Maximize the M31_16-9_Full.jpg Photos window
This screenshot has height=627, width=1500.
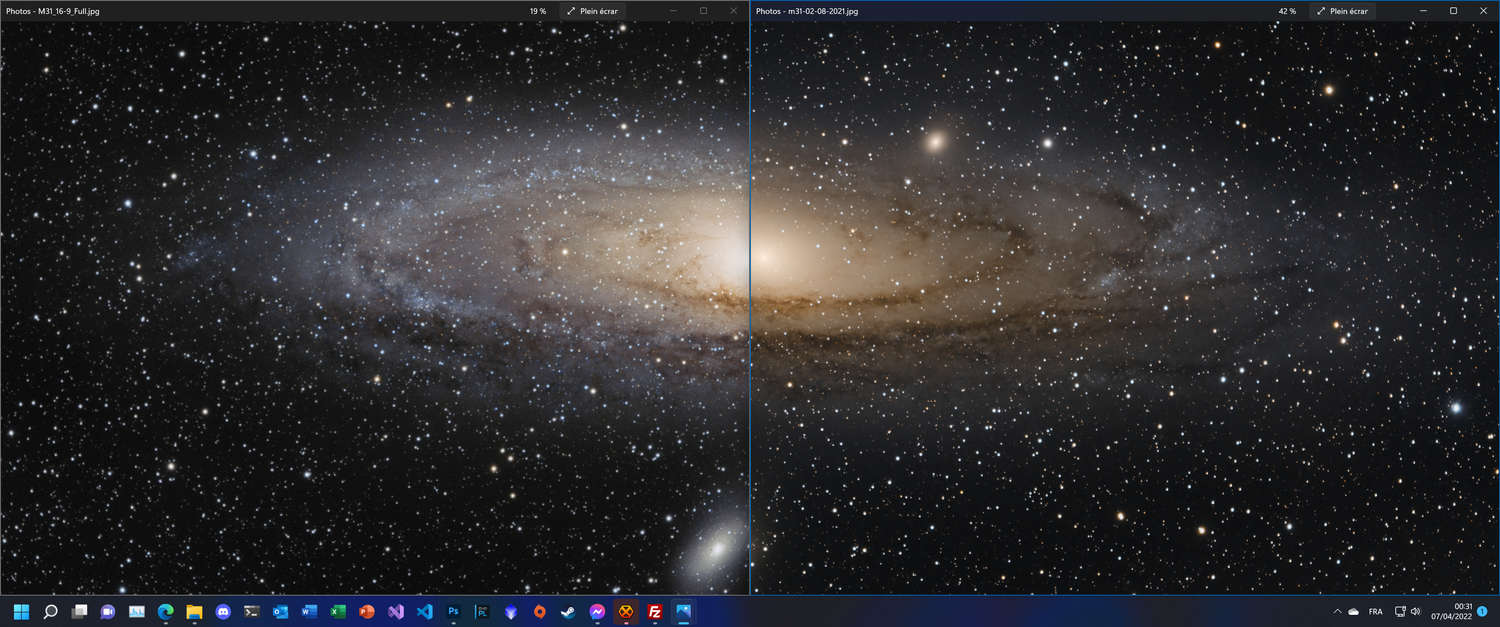703,11
